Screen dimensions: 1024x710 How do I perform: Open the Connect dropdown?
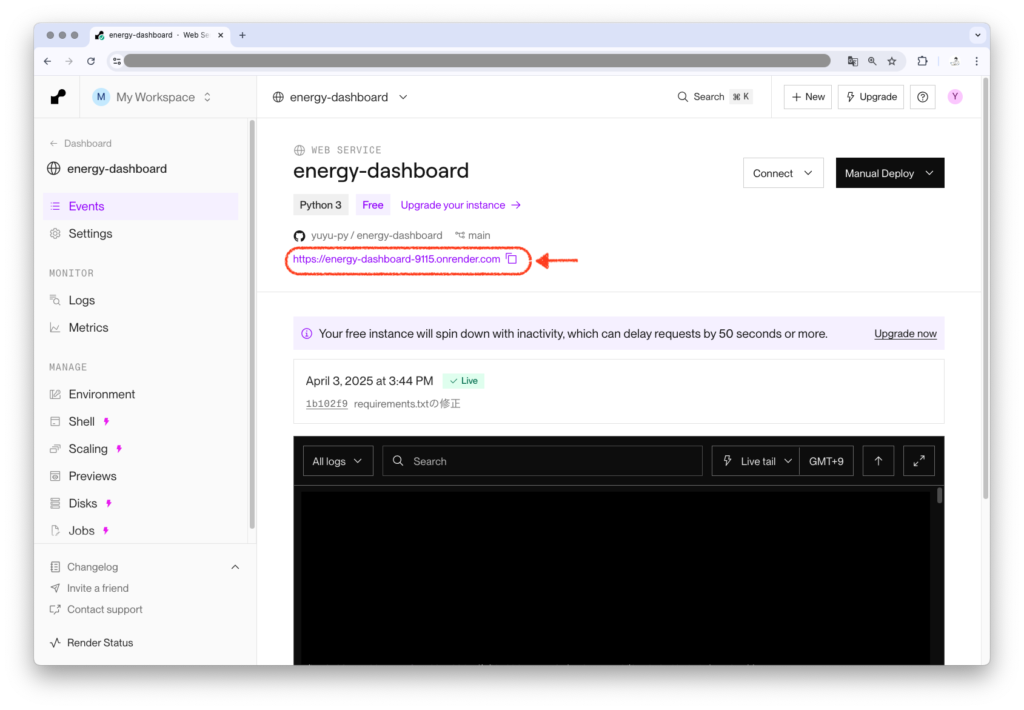(x=783, y=173)
